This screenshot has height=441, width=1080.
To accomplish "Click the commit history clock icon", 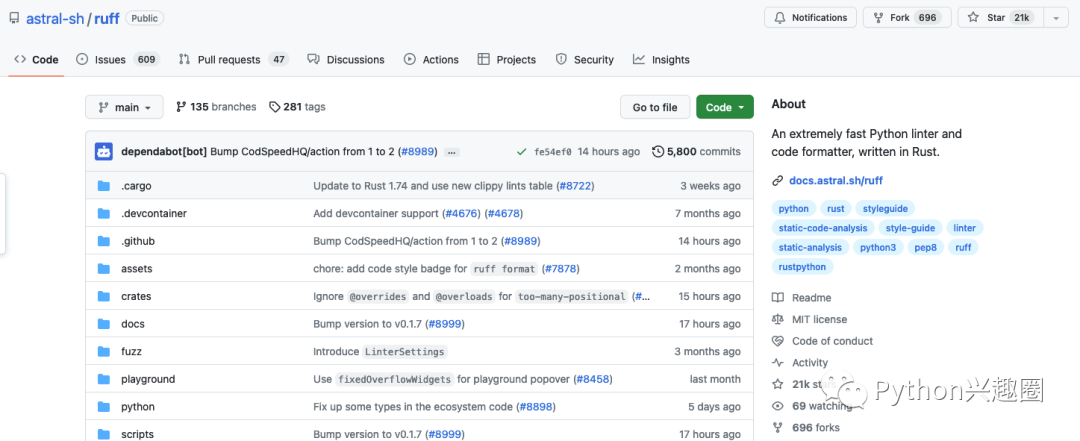I will click(x=657, y=152).
